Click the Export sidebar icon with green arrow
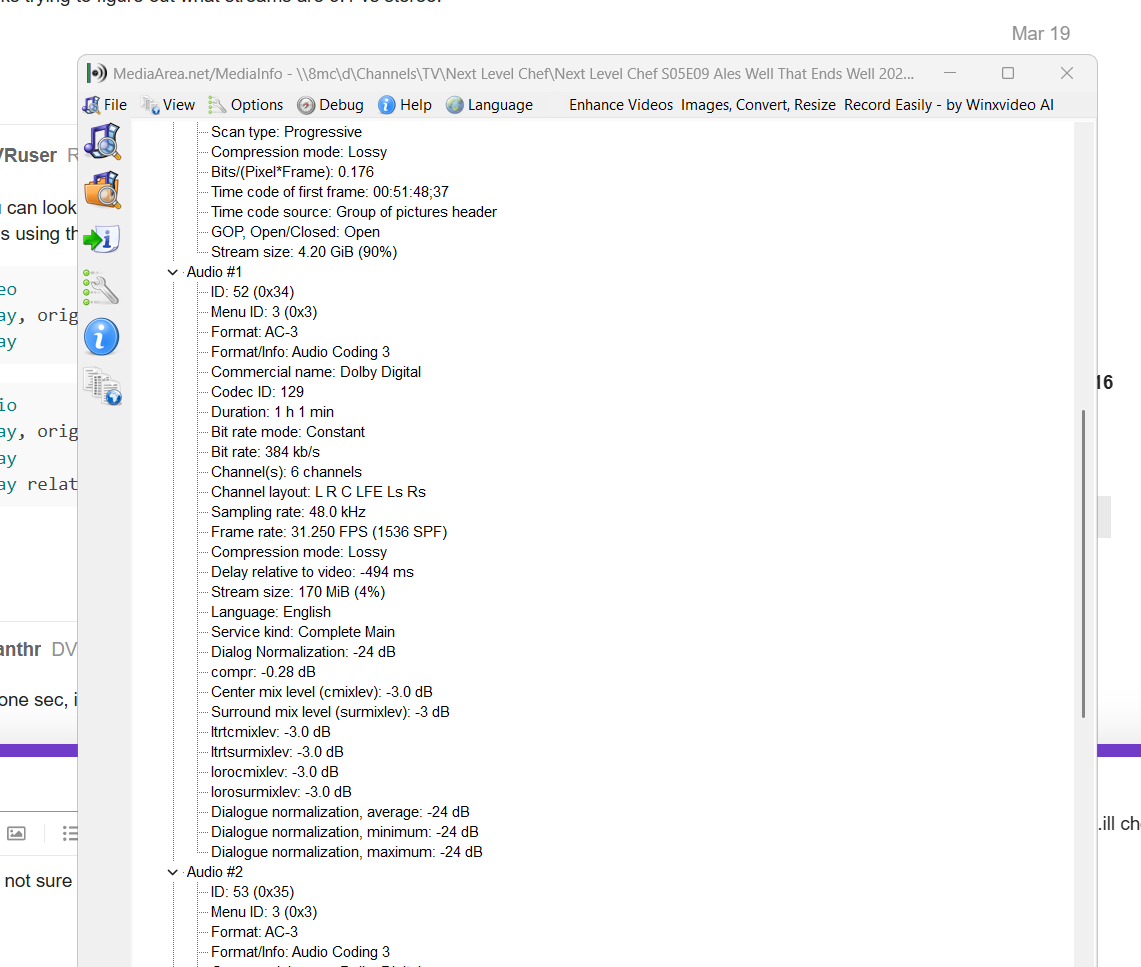Screen dimensions: 1141x967 [102, 239]
